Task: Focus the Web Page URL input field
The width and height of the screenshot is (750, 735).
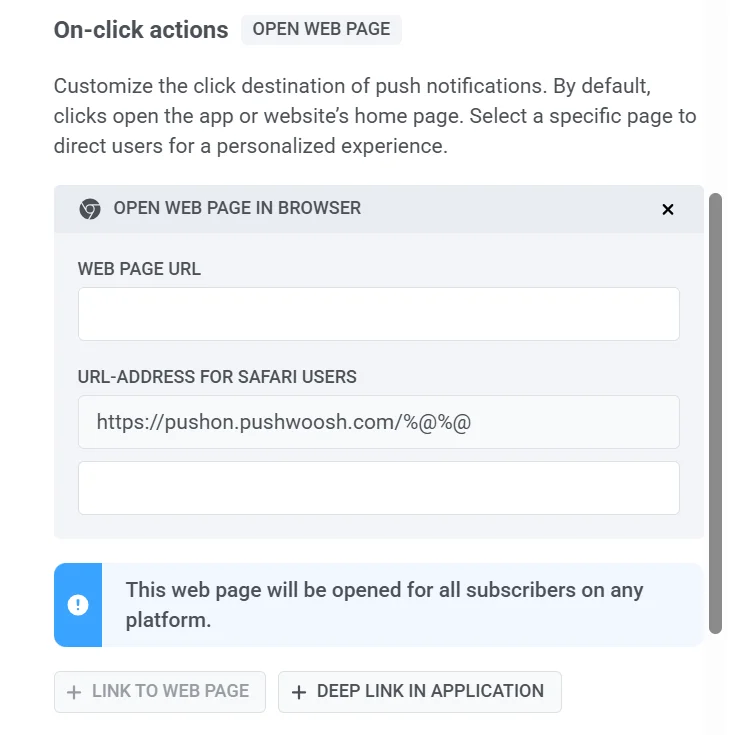Action: tap(378, 314)
